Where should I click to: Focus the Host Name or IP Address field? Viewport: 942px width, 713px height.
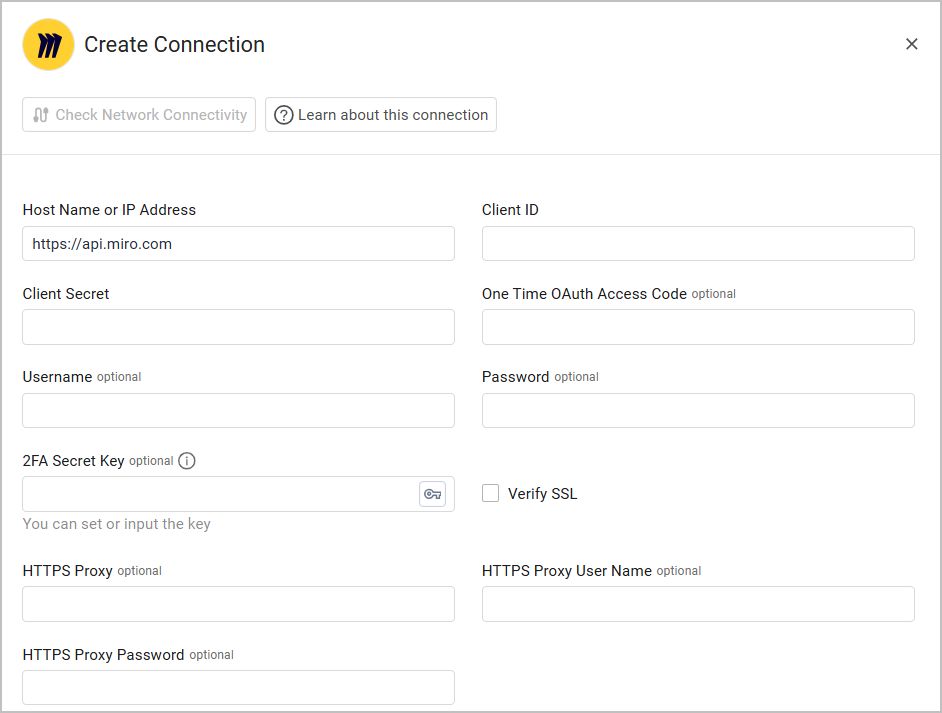[x=238, y=244]
